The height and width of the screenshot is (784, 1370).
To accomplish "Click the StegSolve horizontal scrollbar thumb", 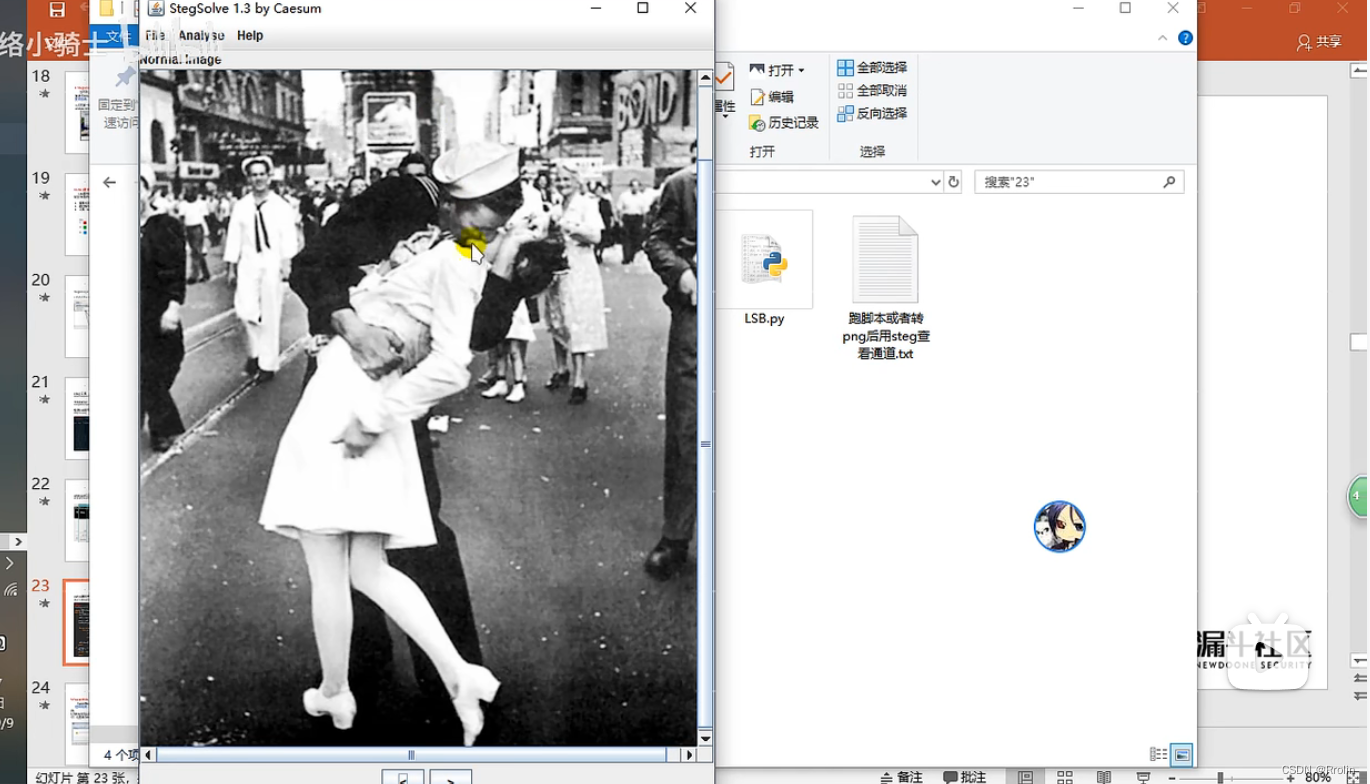I will (411, 755).
